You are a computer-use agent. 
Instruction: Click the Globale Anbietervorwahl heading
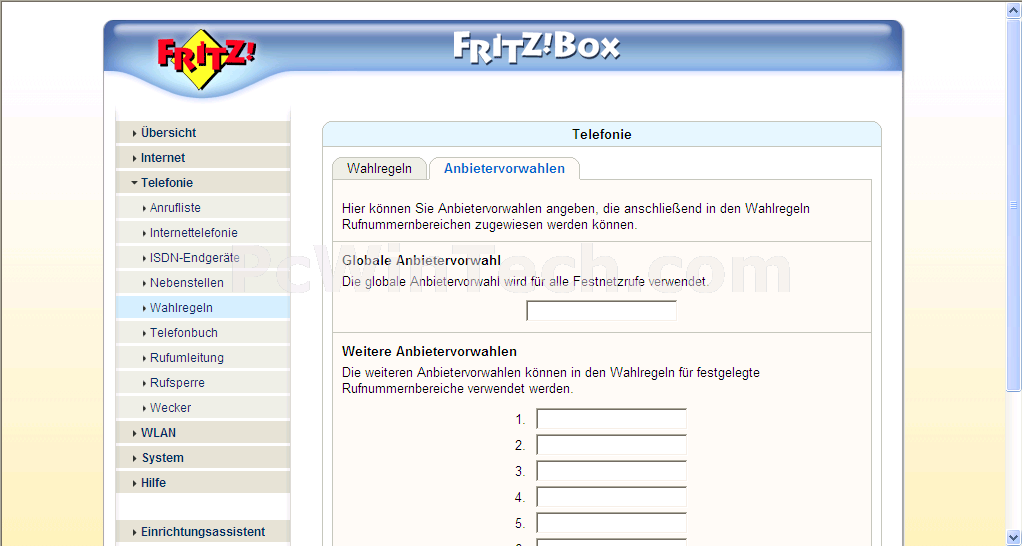(421, 261)
